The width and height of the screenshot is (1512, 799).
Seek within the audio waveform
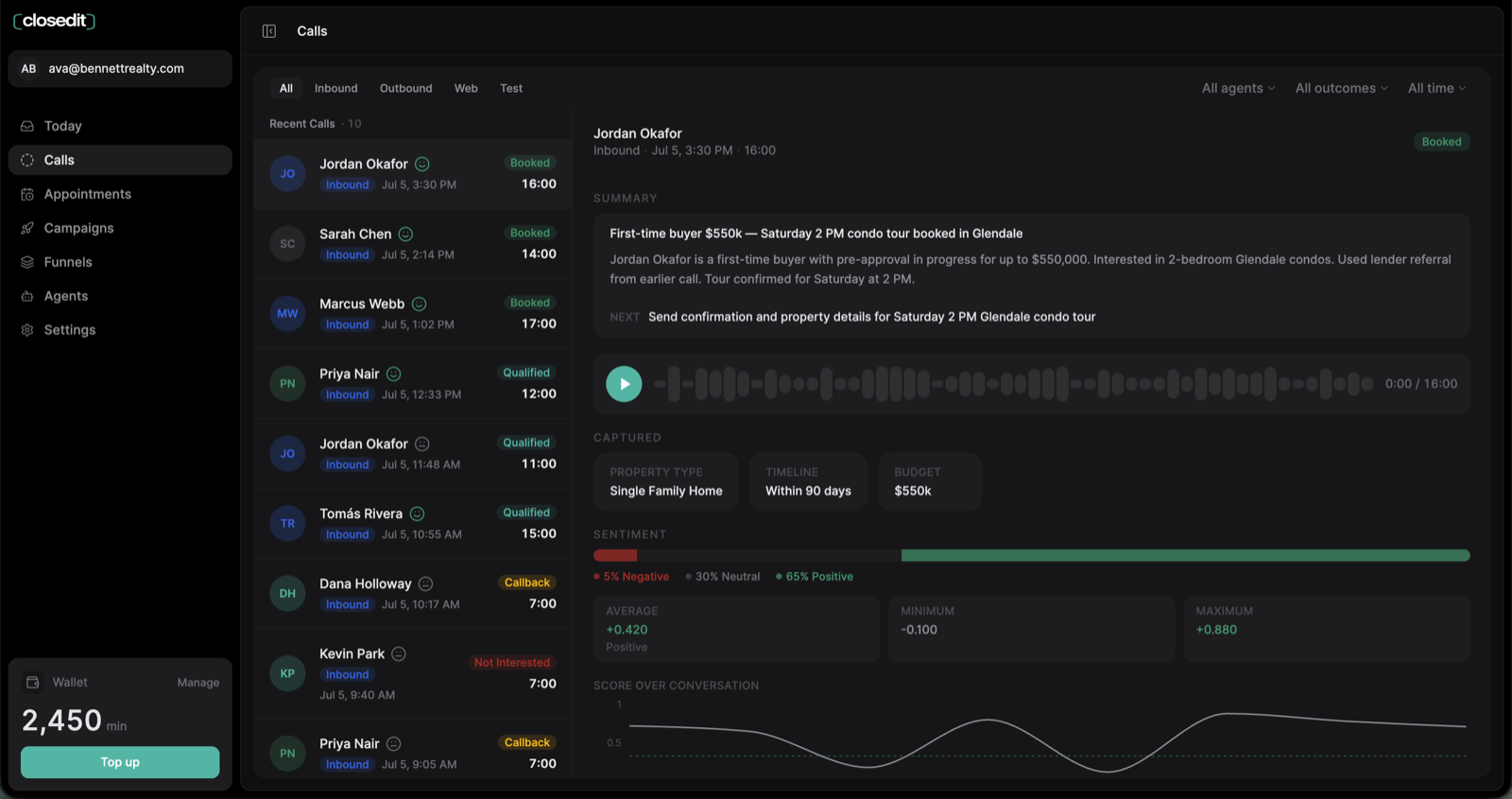tap(1013, 384)
